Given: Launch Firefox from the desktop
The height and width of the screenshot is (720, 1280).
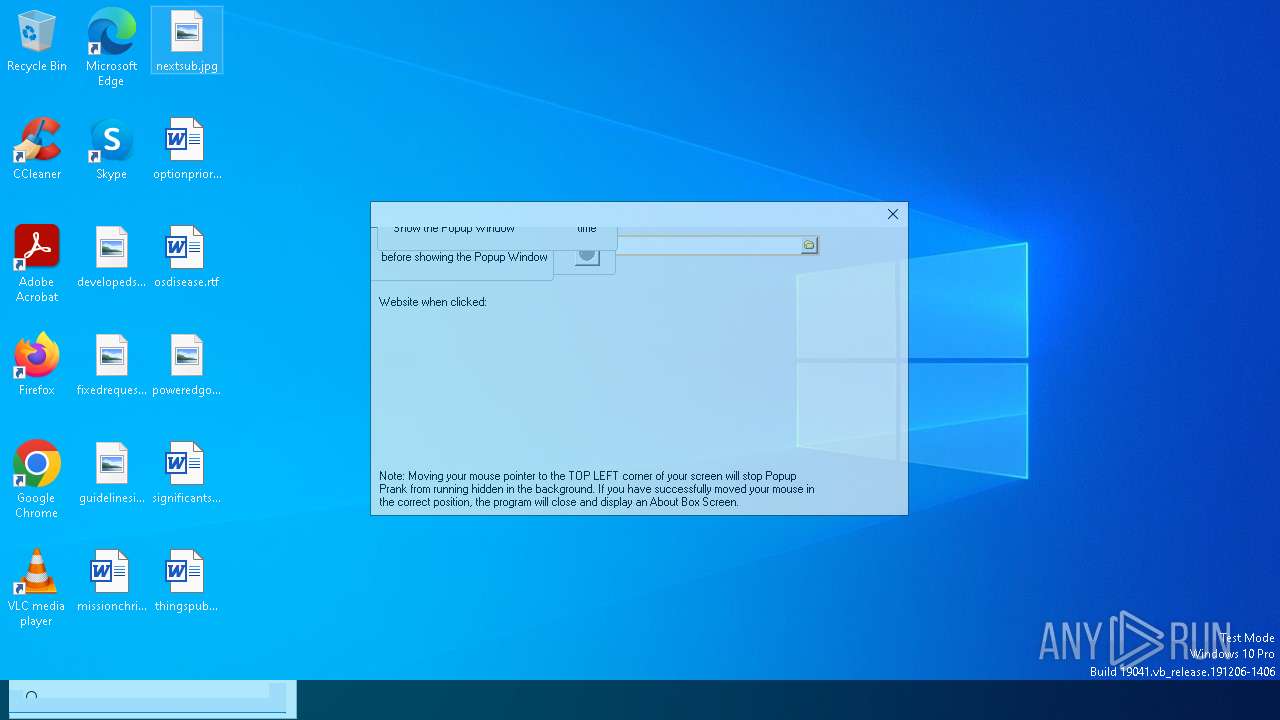Looking at the screenshot, I should pyautogui.click(x=37, y=365).
